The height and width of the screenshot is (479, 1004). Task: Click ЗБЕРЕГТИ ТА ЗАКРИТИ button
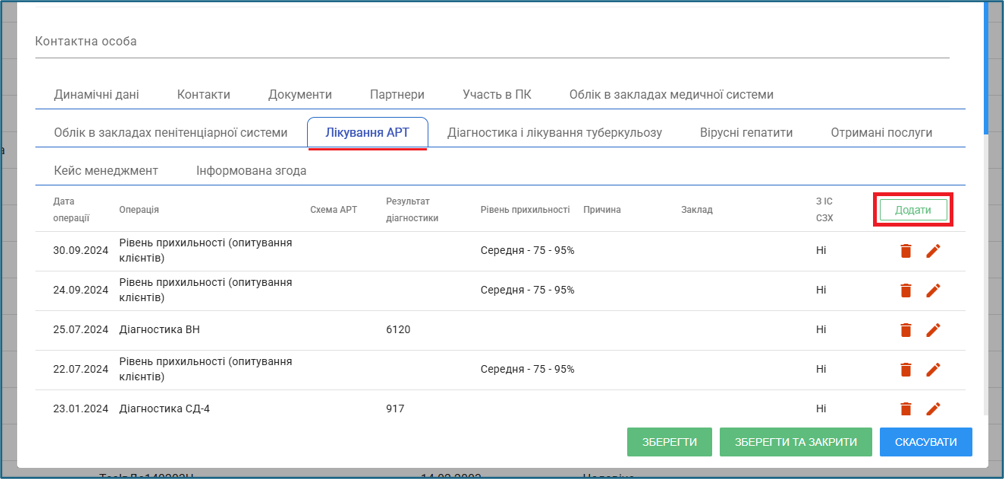pyautogui.click(x=796, y=442)
